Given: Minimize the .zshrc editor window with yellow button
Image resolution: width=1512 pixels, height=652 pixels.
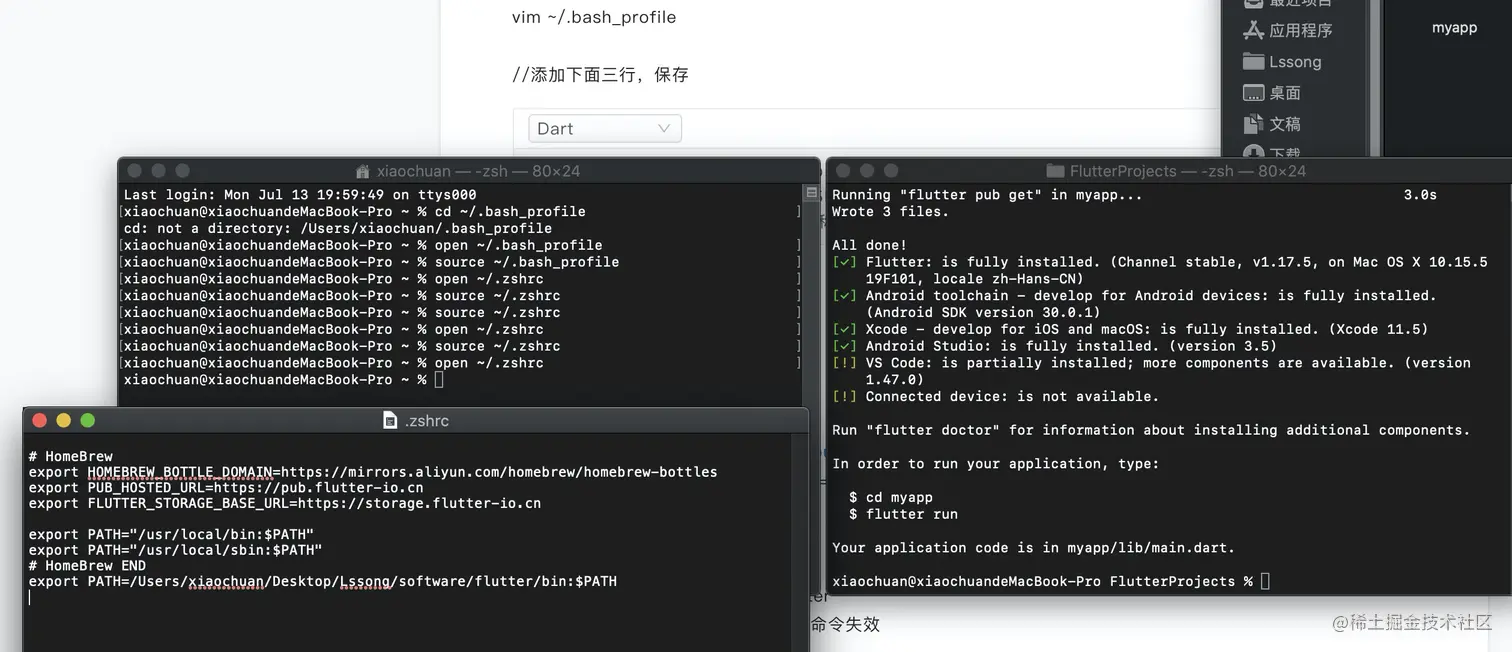Looking at the screenshot, I should pos(64,420).
